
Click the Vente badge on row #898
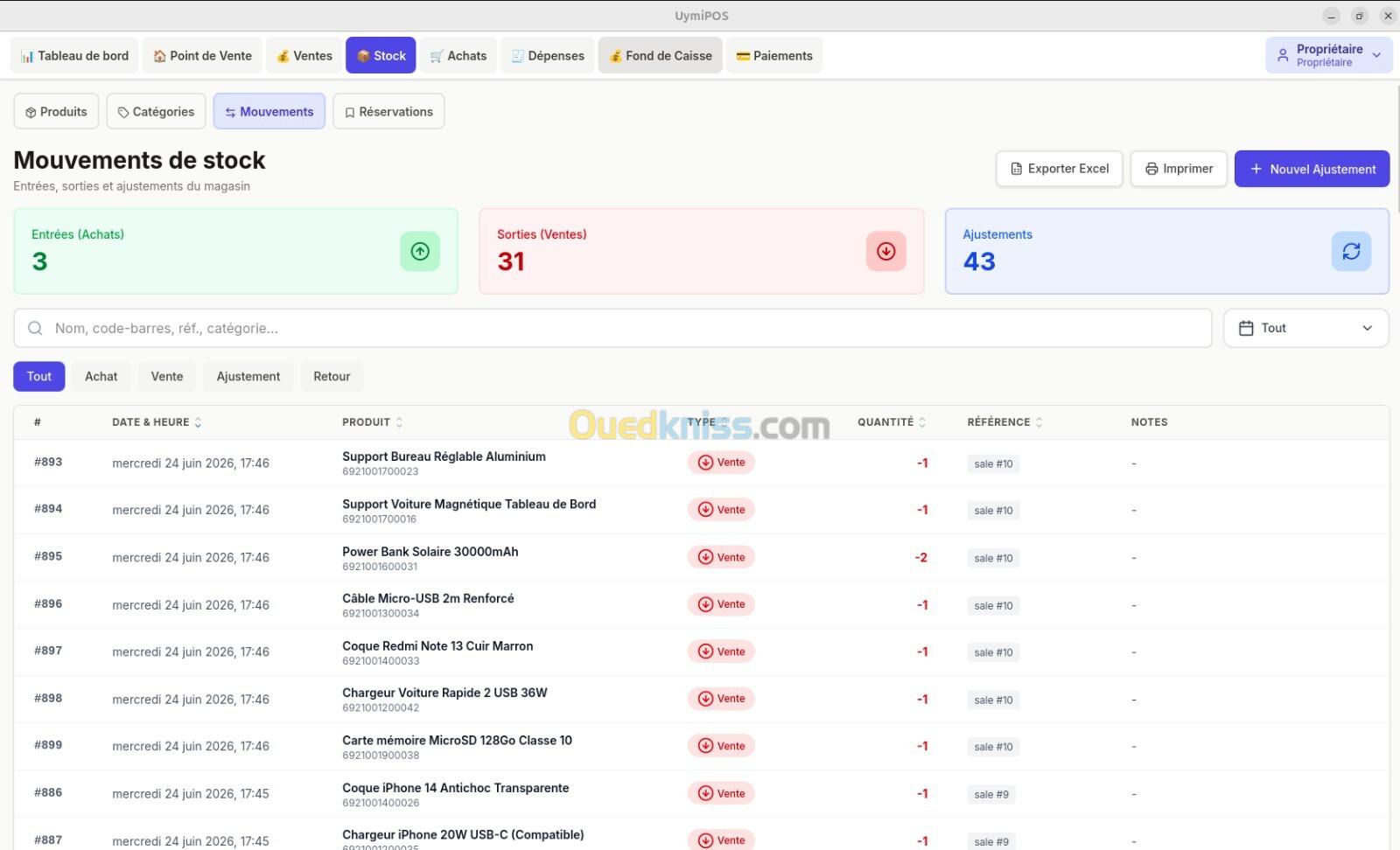[x=721, y=699]
